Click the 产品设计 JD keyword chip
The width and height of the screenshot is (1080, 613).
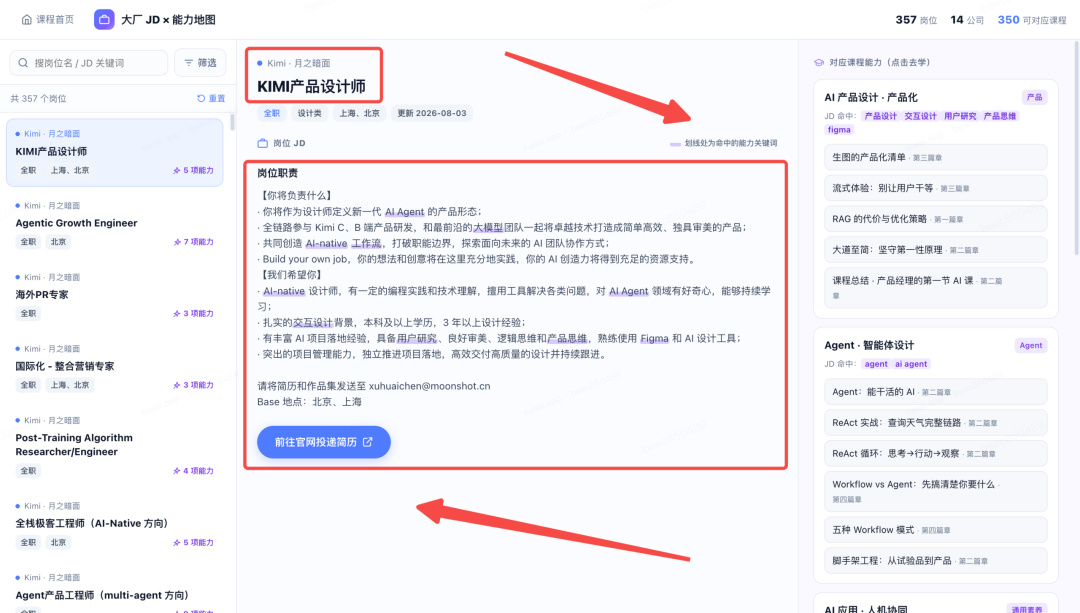coord(881,116)
